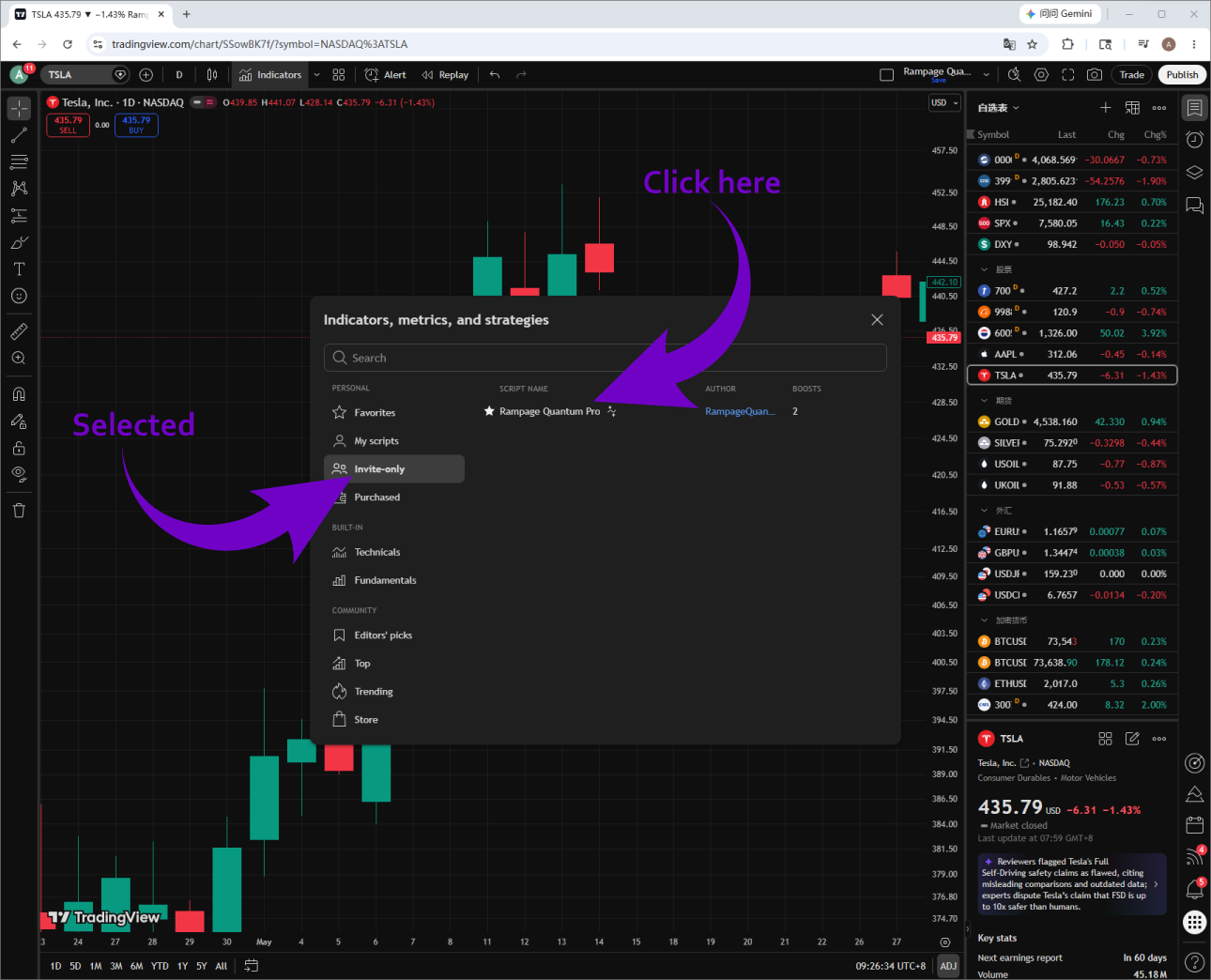Open the economic calendar panel

(1194, 825)
